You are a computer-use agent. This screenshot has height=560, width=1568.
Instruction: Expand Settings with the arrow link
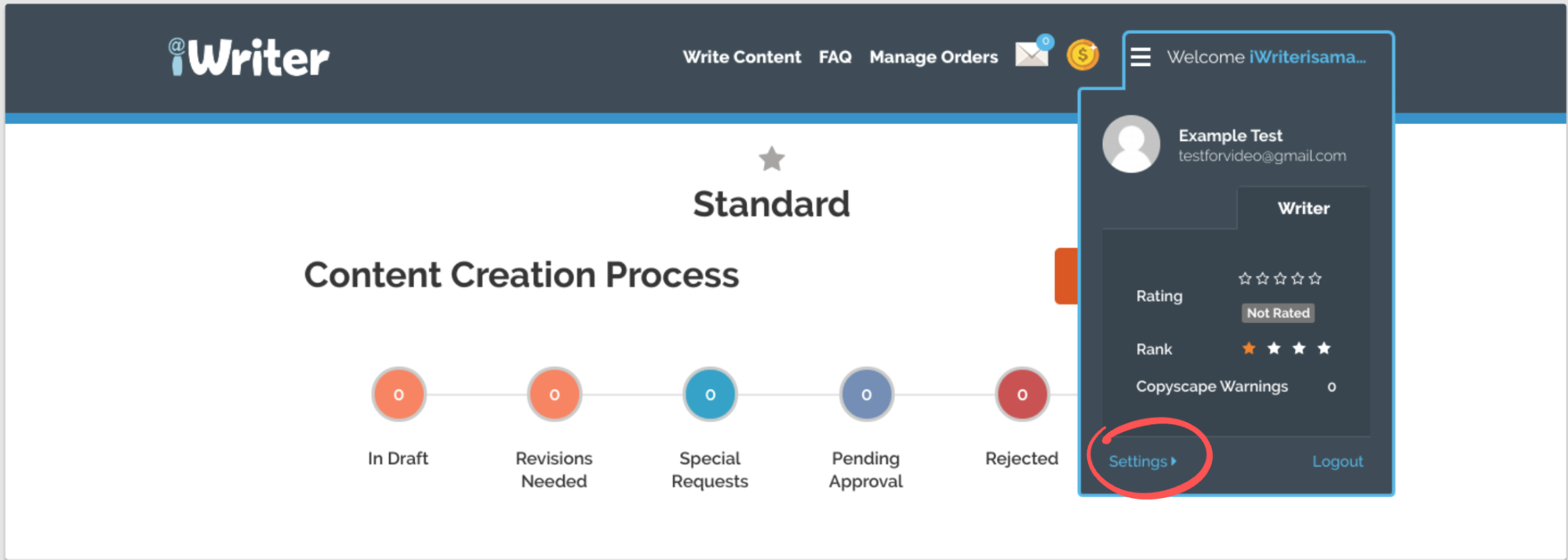click(x=1142, y=462)
